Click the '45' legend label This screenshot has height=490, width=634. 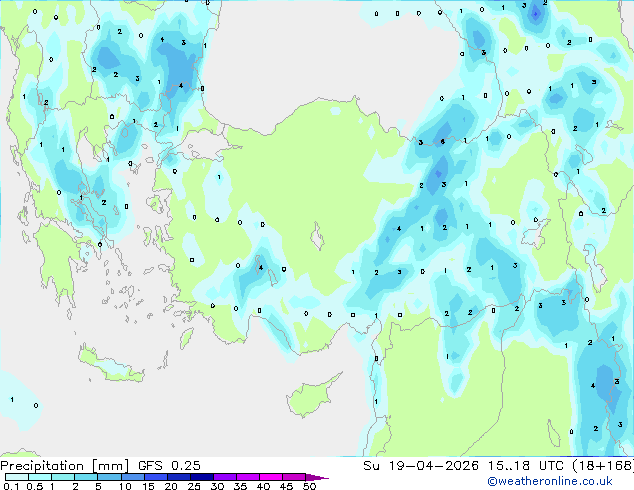coord(286,486)
